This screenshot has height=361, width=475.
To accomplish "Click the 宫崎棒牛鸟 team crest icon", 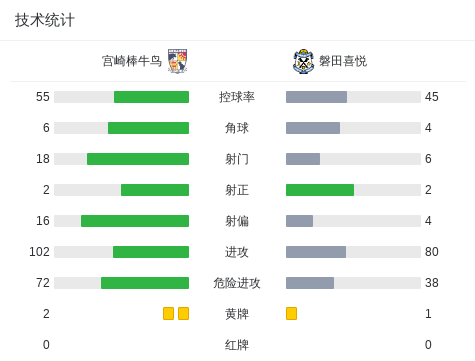I will point(177,61).
